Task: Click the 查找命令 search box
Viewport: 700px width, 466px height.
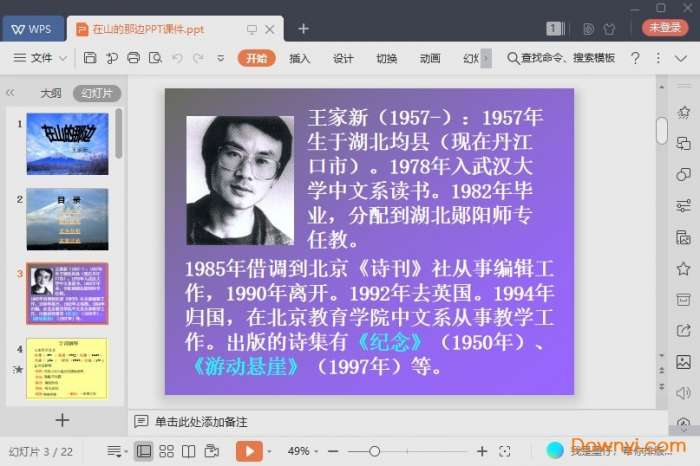Action: pyautogui.click(x=562, y=58)
